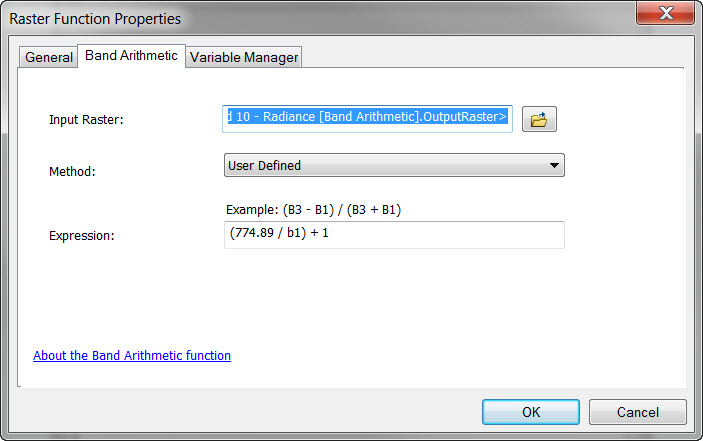The height and width of the screenshot is (441, 703).
Task: Click the browse folder icon for Input Raster
Action: click(x=539, y=120)
